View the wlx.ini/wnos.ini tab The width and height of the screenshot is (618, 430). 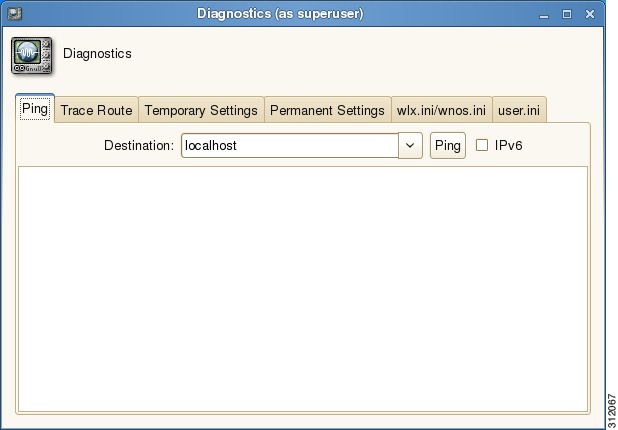[x=441, y=110]
